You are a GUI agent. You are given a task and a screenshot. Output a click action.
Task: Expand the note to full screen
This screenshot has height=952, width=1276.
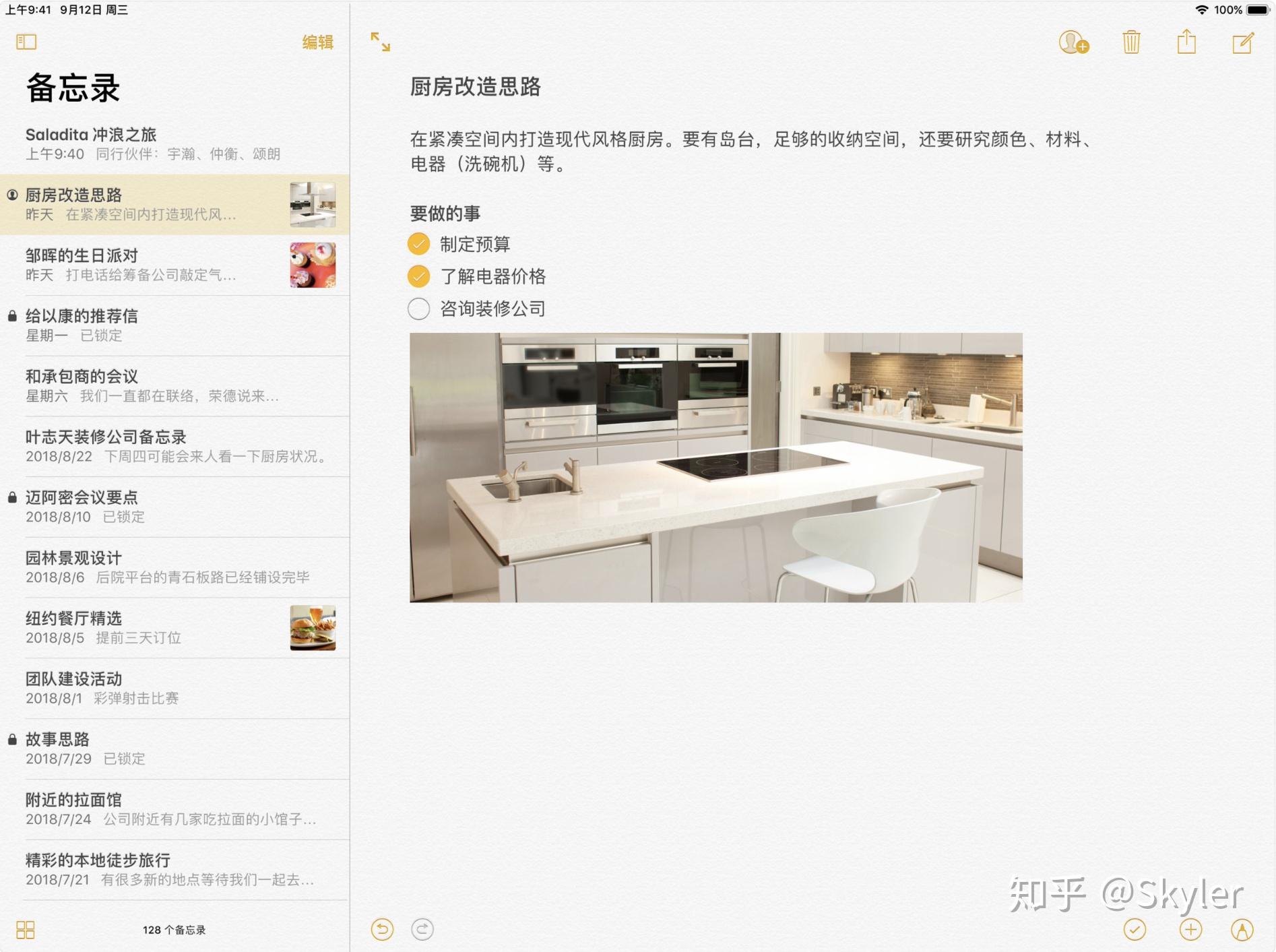[381, 42]
